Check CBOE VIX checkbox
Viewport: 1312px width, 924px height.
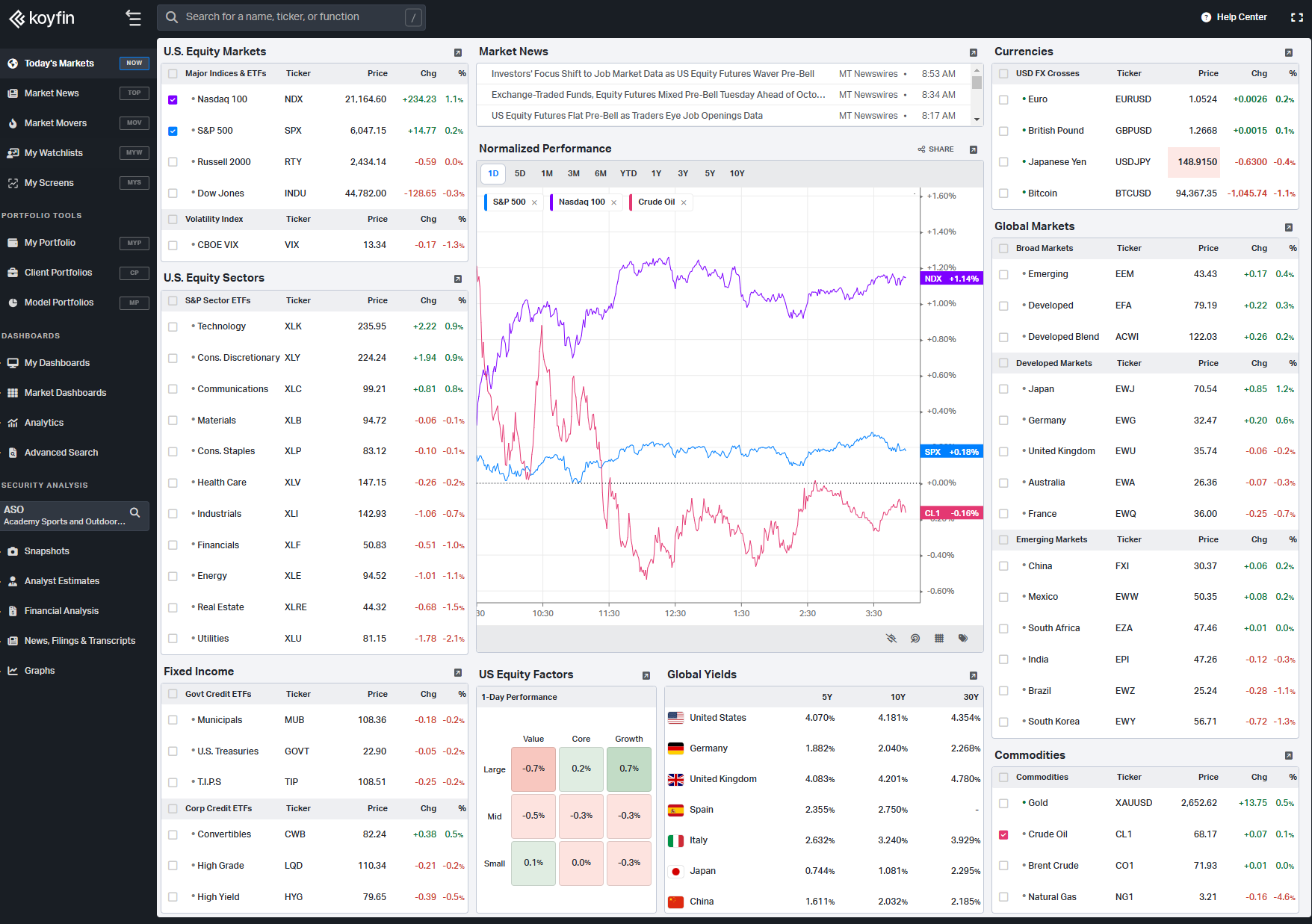tap(173, 245)
